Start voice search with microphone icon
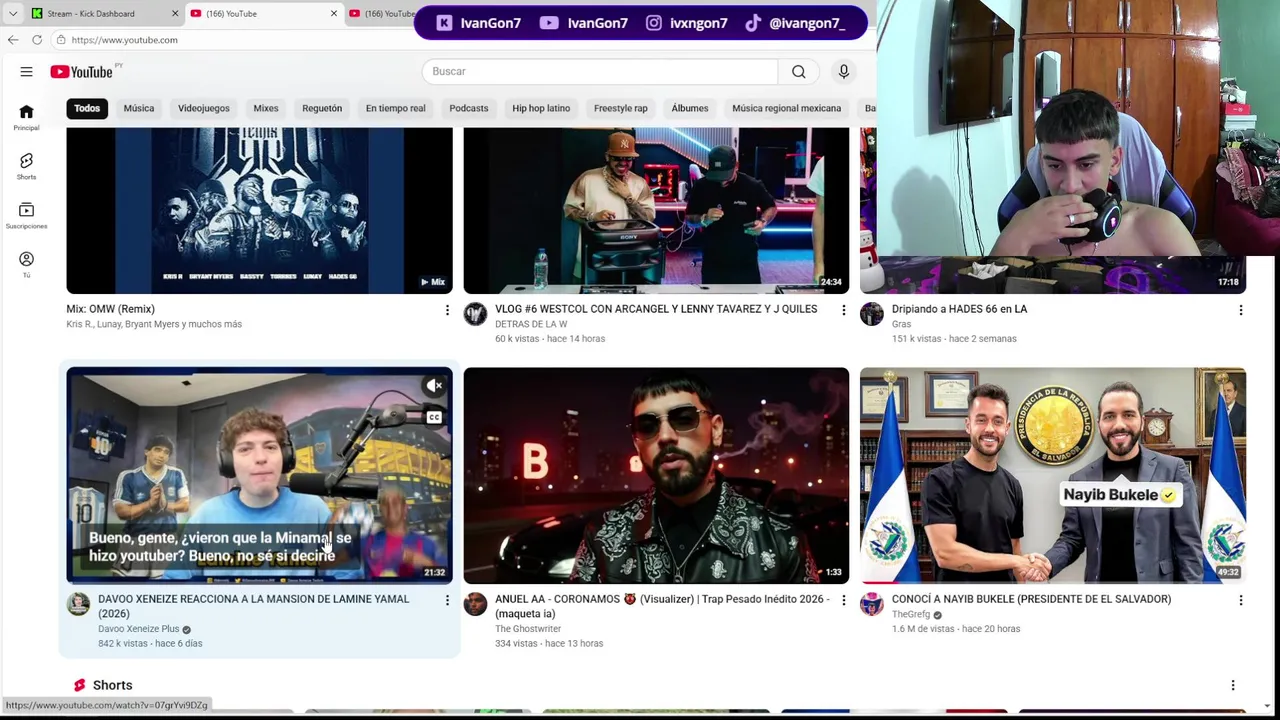 pyautogui.click(x=843, y=71)
